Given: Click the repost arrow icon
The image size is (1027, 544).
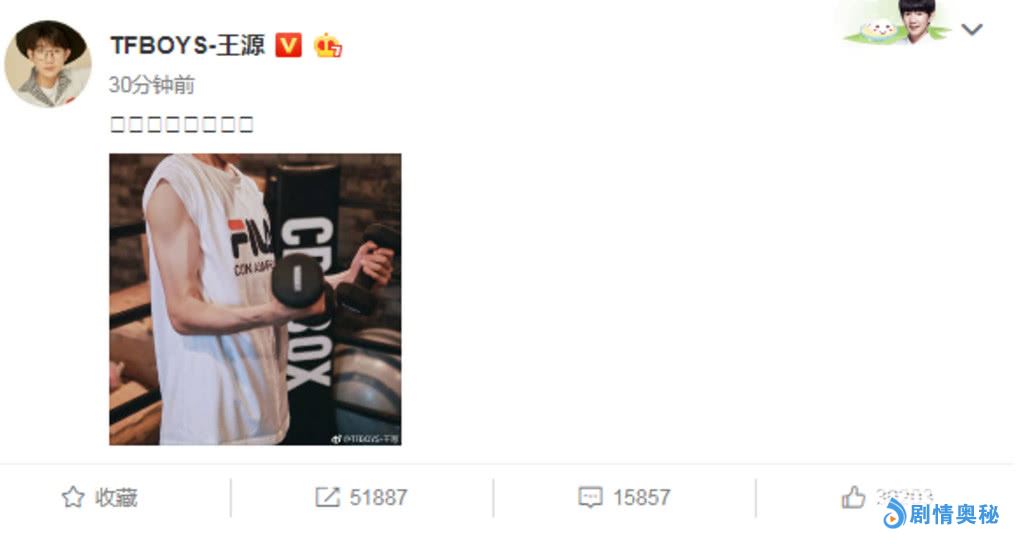Looking at the screenshot, I should pyautogui.click(x=327, y=498).
